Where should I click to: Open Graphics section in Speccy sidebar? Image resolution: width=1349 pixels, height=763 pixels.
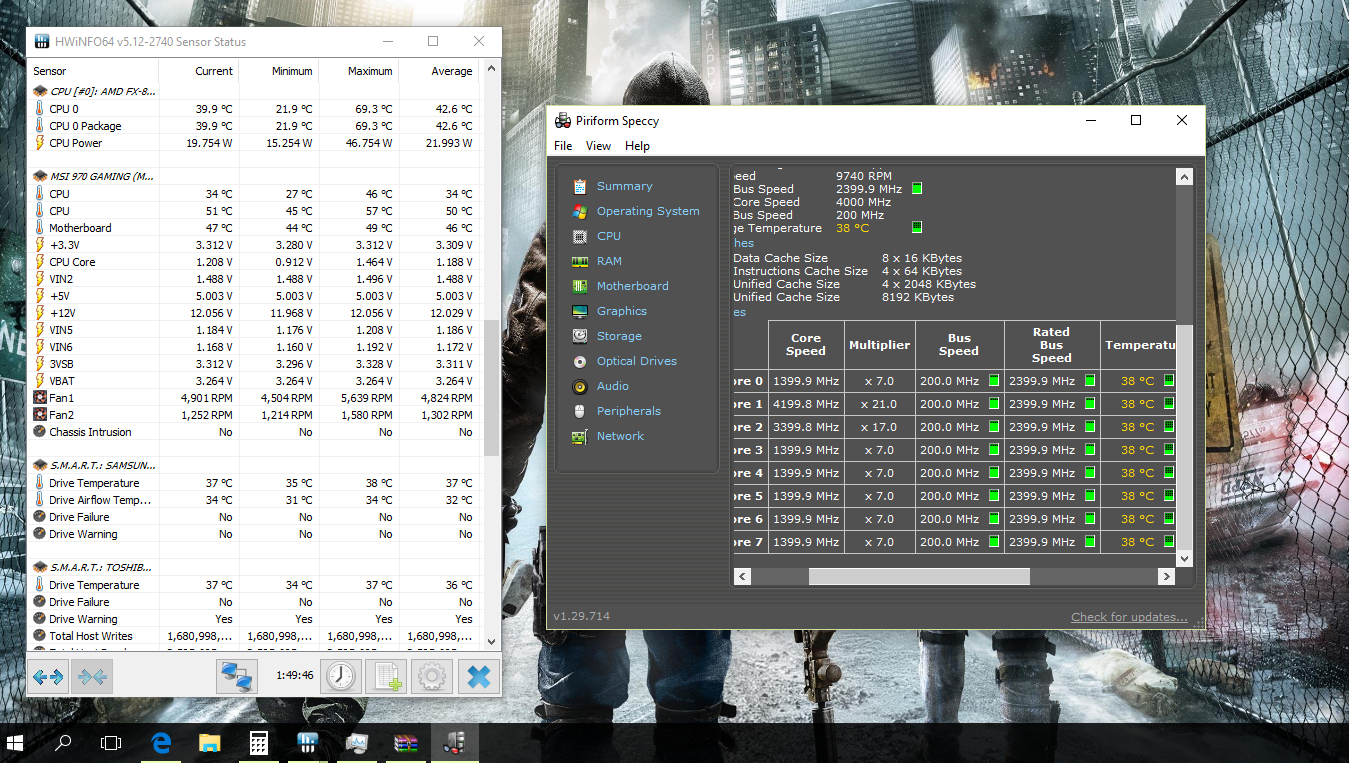point(609,311)
